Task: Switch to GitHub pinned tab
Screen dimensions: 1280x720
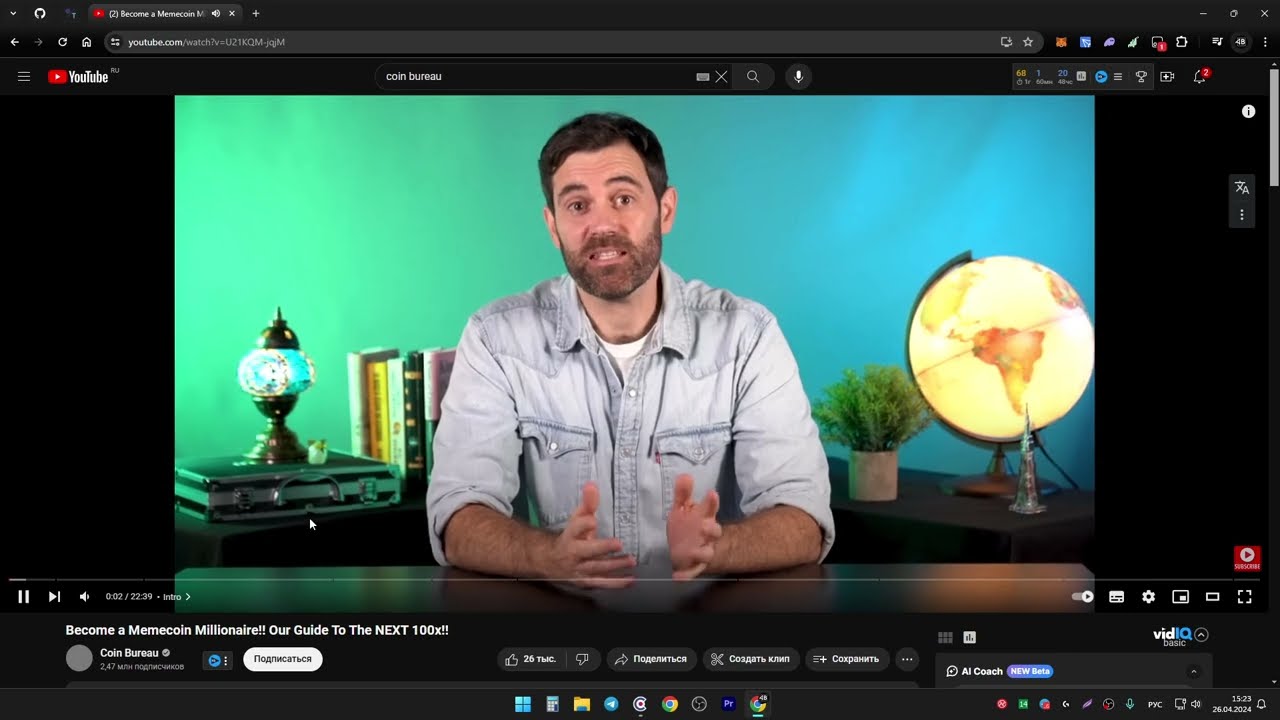Action: (40, 14)
